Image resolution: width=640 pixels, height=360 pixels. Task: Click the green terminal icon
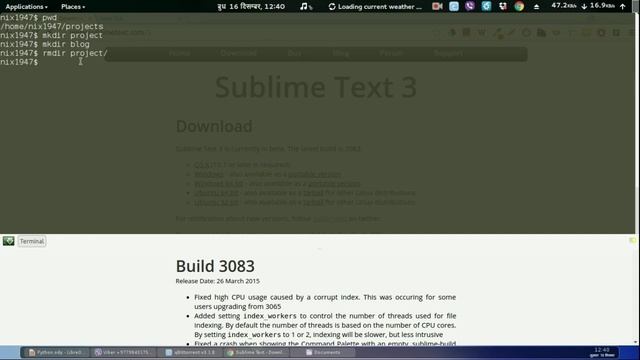(x=9, y=241)
